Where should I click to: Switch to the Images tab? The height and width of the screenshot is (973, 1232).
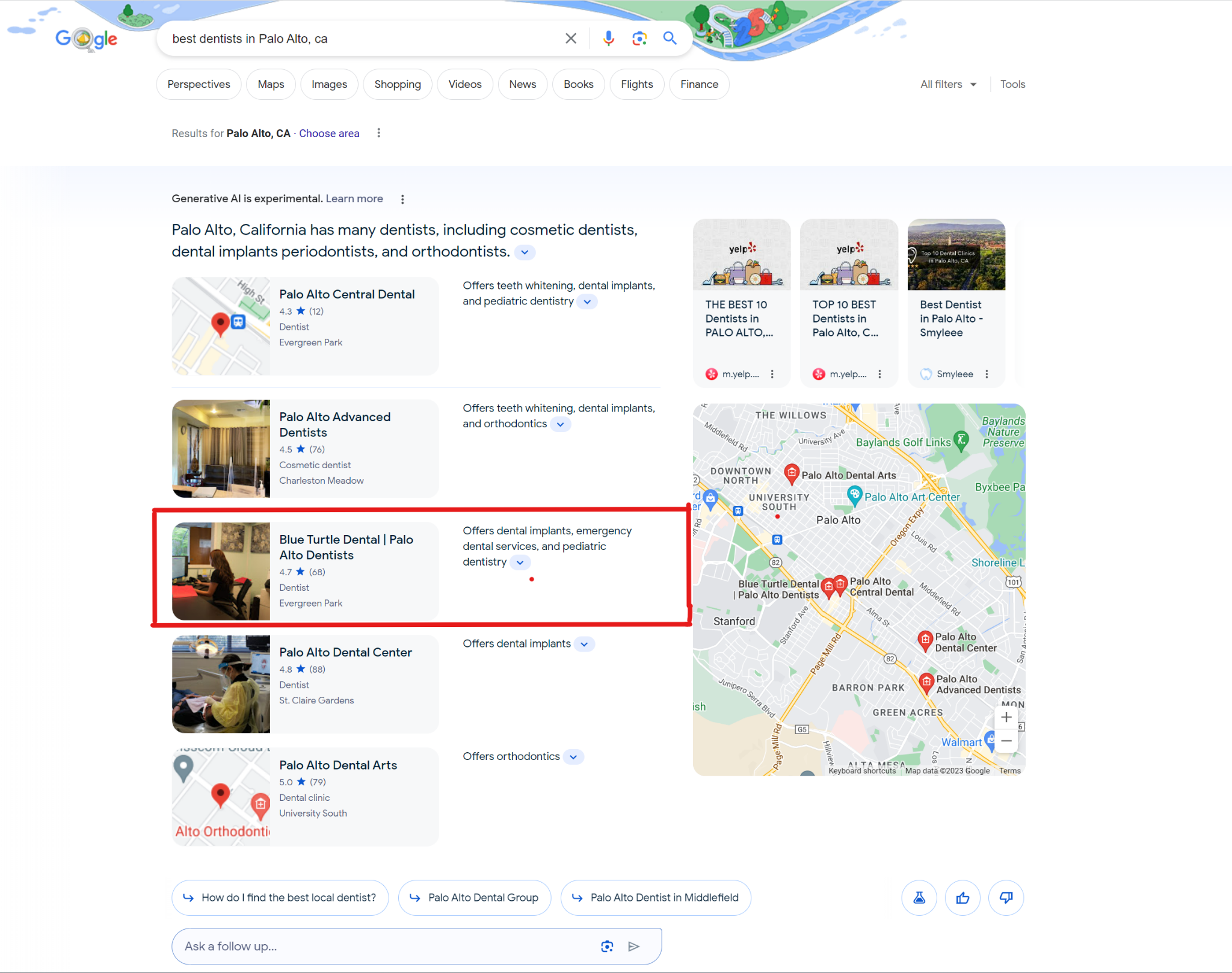point(329,84)
